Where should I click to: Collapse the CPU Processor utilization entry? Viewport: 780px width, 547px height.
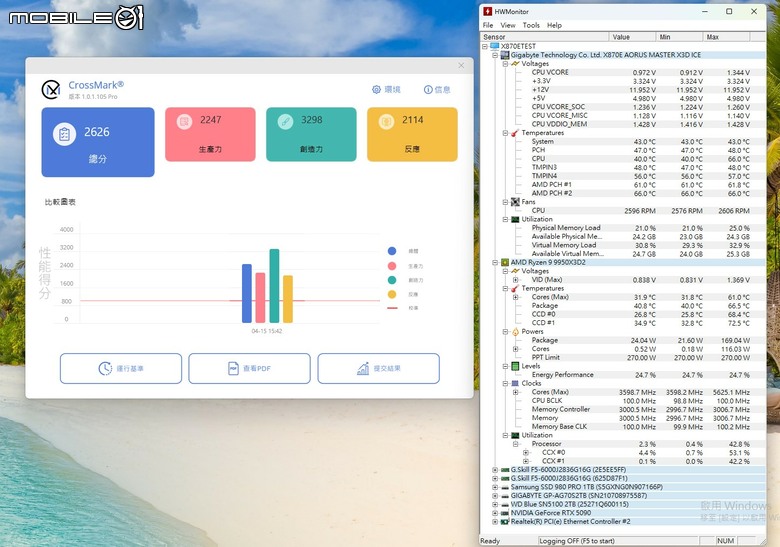click(x=516, y=444)
